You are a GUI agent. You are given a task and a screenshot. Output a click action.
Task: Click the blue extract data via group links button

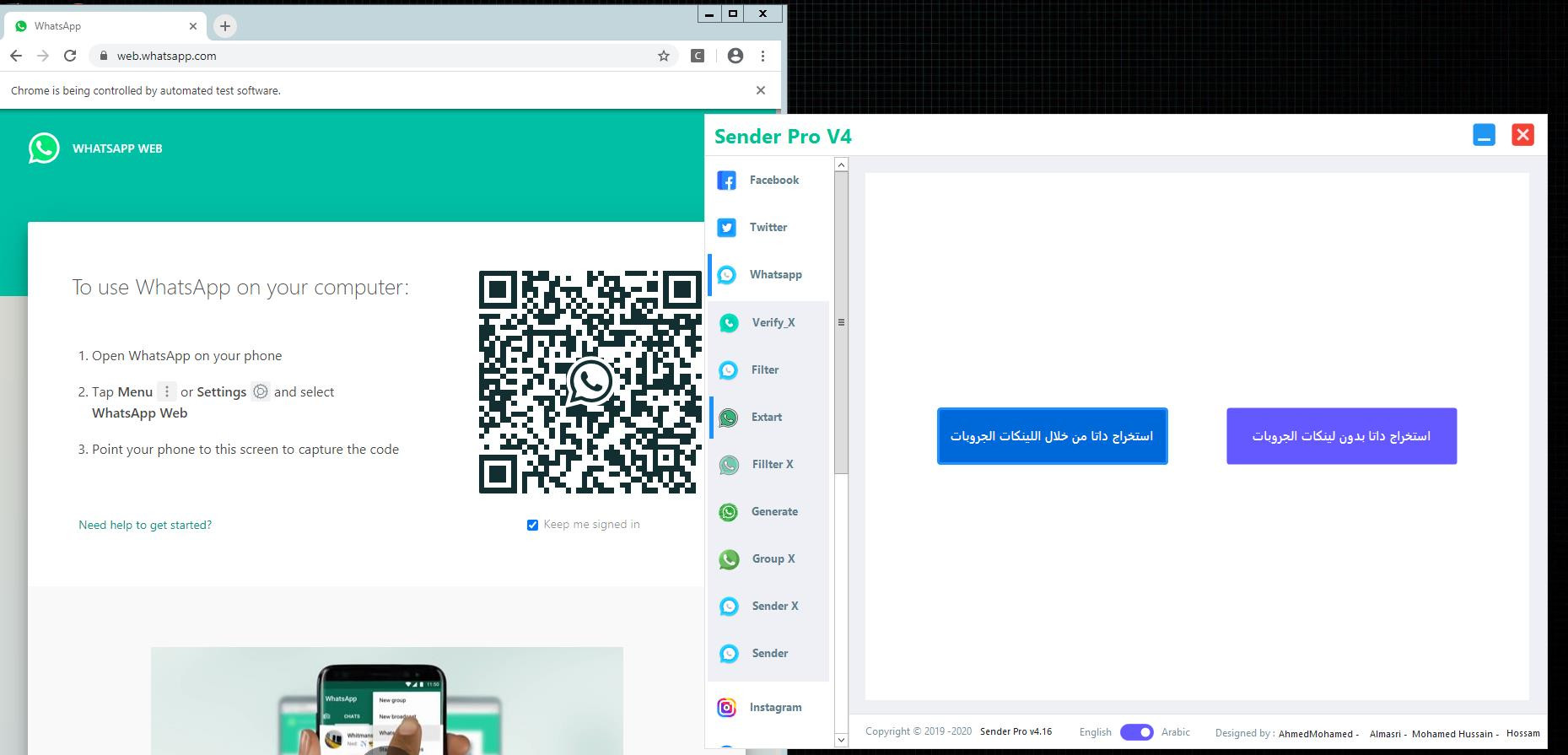tap(1052, 436)
